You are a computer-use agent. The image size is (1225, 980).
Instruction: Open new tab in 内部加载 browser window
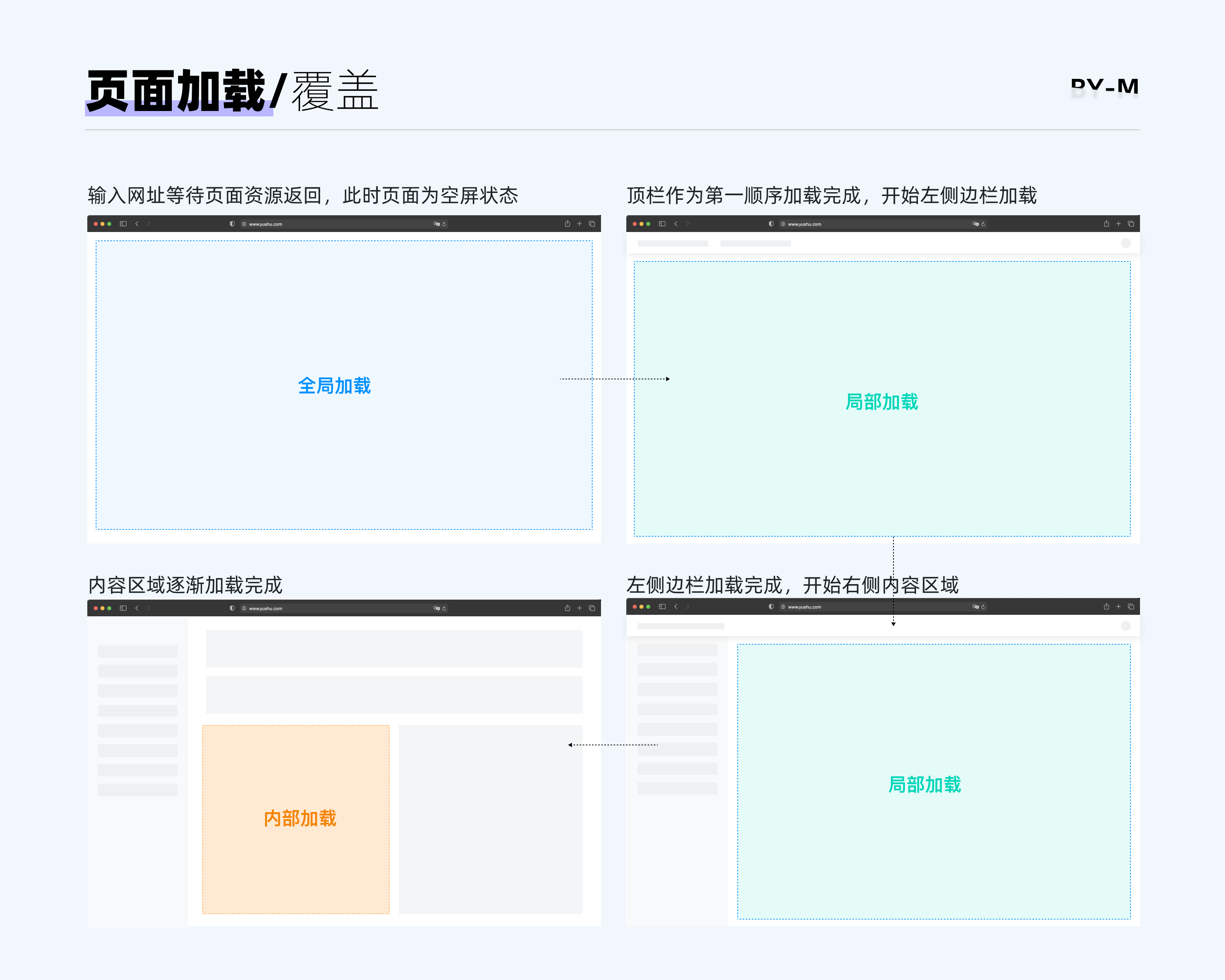click(x=580, y=608)
